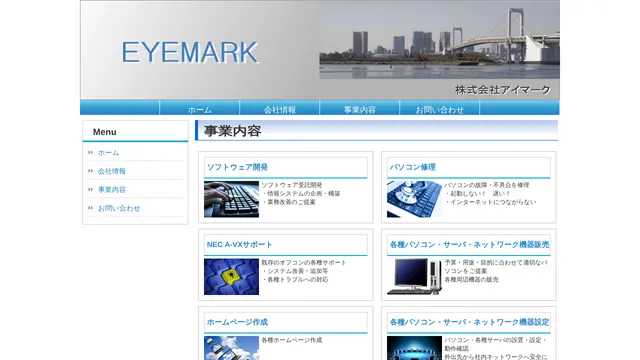Click the desktop computer thumbnail for 機器販売

click(x=414, y=277)
